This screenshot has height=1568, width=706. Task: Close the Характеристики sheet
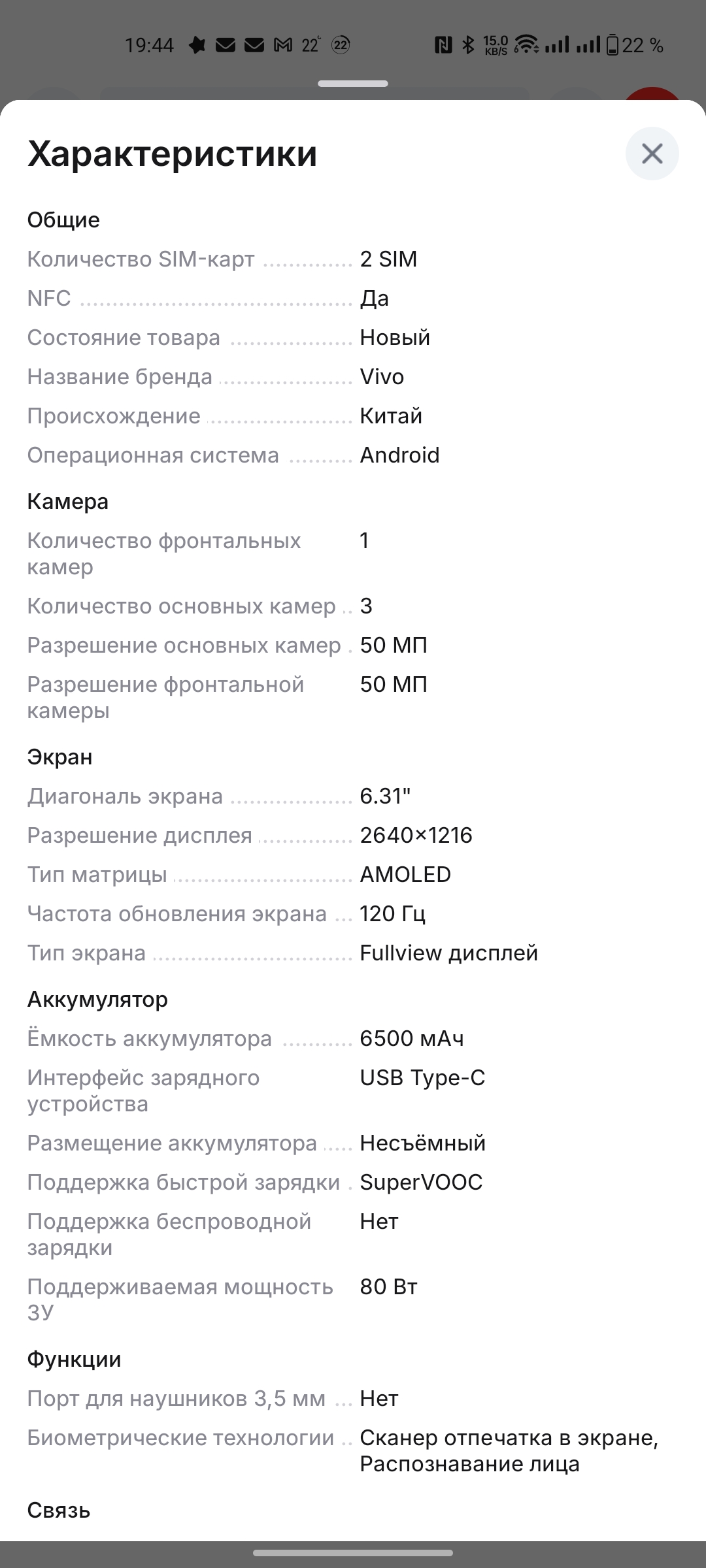[652, 154]
